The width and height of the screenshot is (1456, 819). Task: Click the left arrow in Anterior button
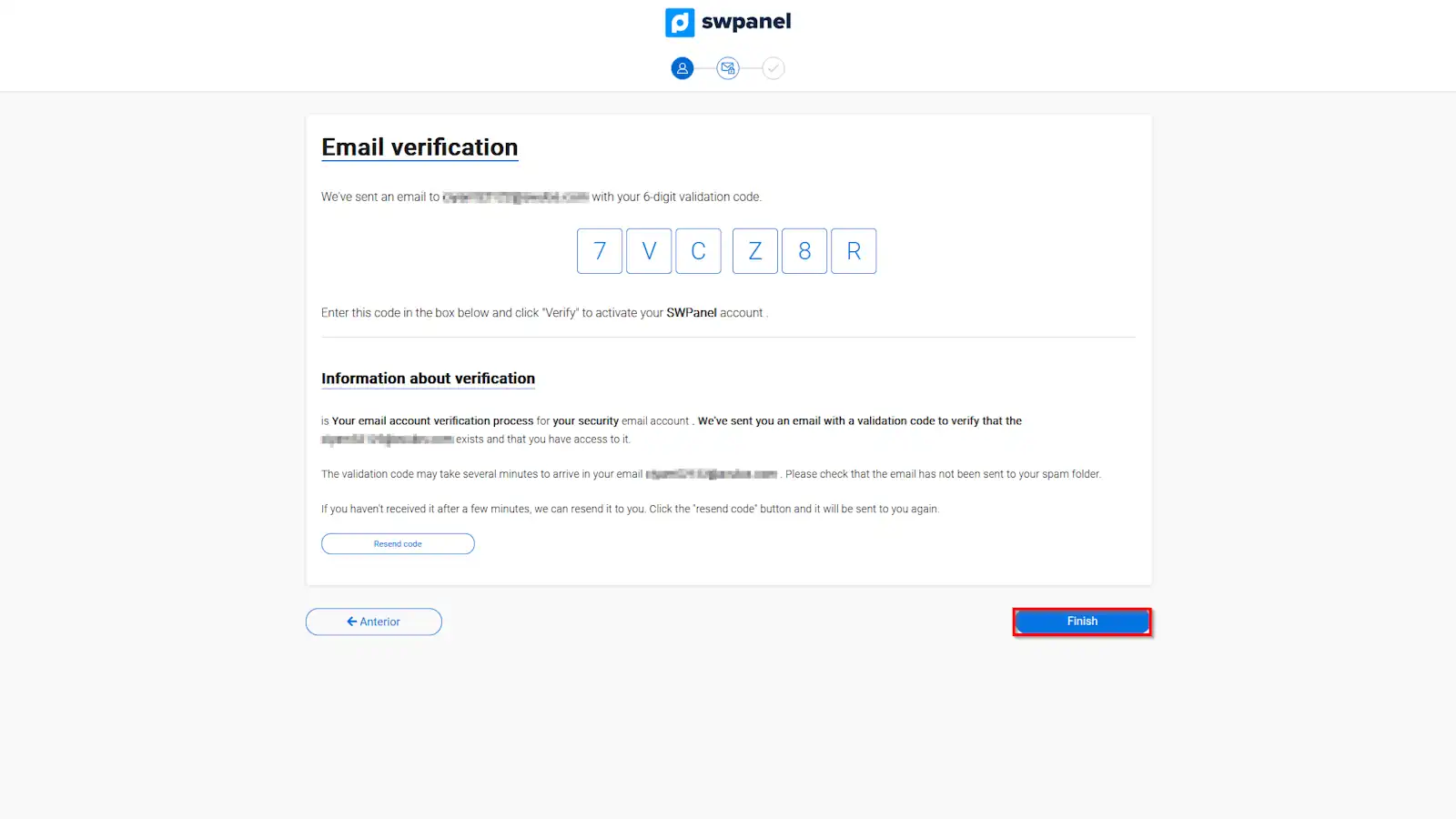coord(351,622)
